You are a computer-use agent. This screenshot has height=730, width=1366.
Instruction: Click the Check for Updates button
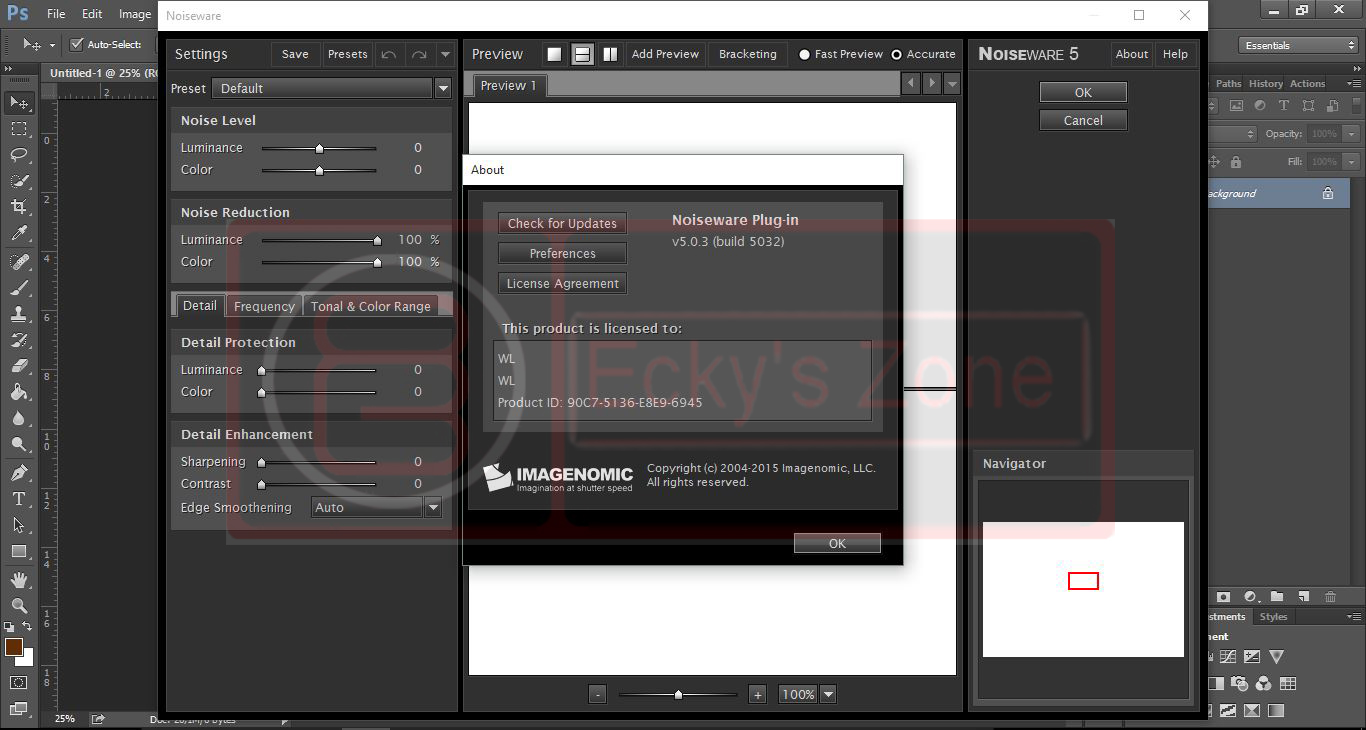(x=562, y=223)
